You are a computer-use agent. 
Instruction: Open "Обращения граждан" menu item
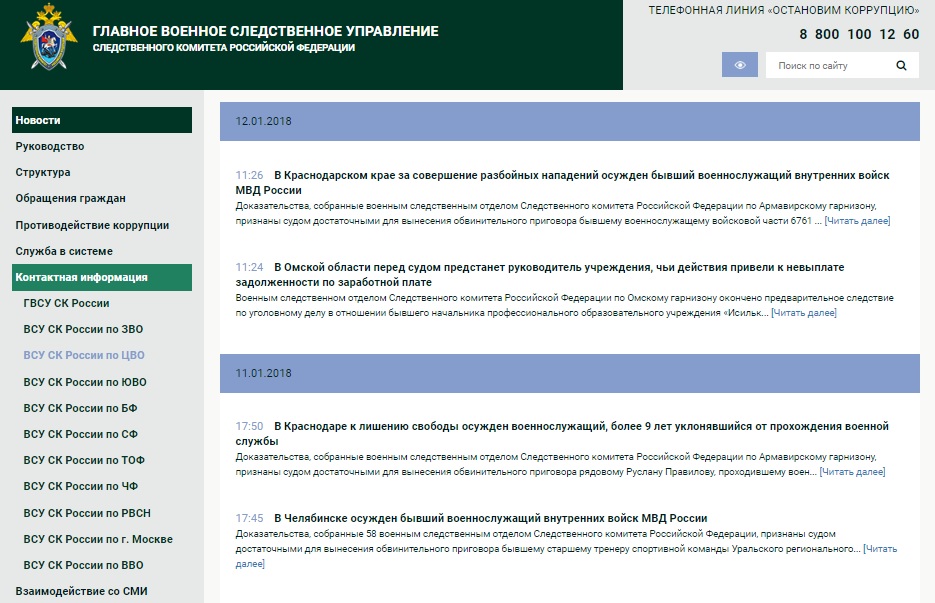point(70,198)
